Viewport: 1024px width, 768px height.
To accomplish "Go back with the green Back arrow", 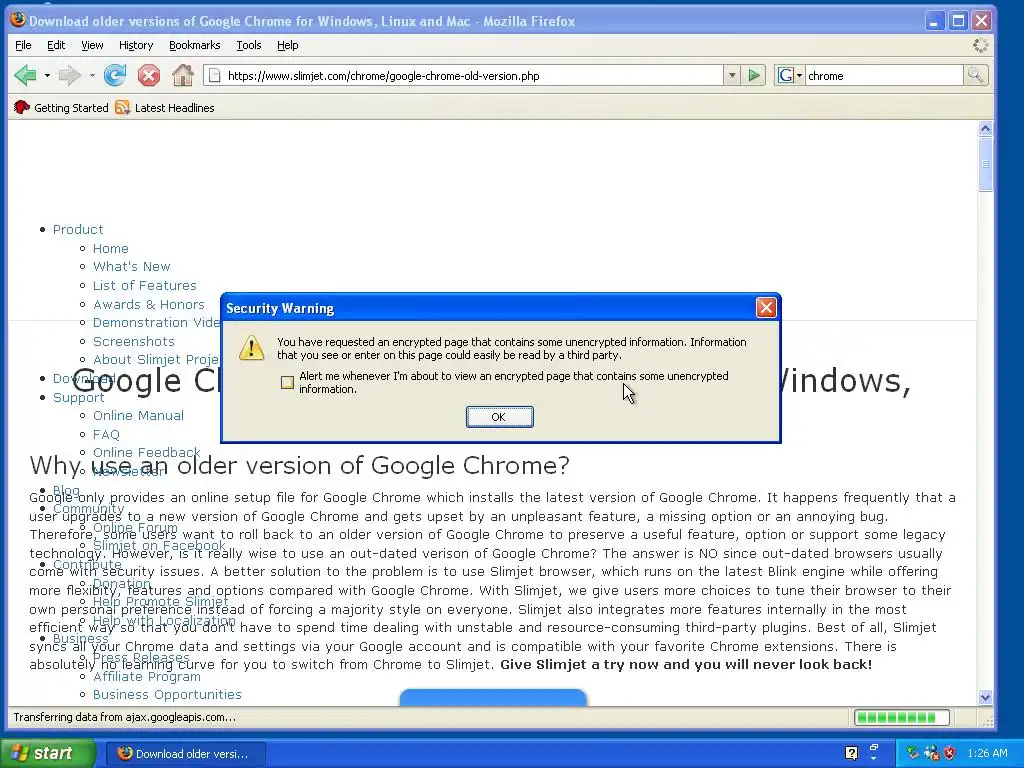I will pyautogui.click(x=25, y=76).
